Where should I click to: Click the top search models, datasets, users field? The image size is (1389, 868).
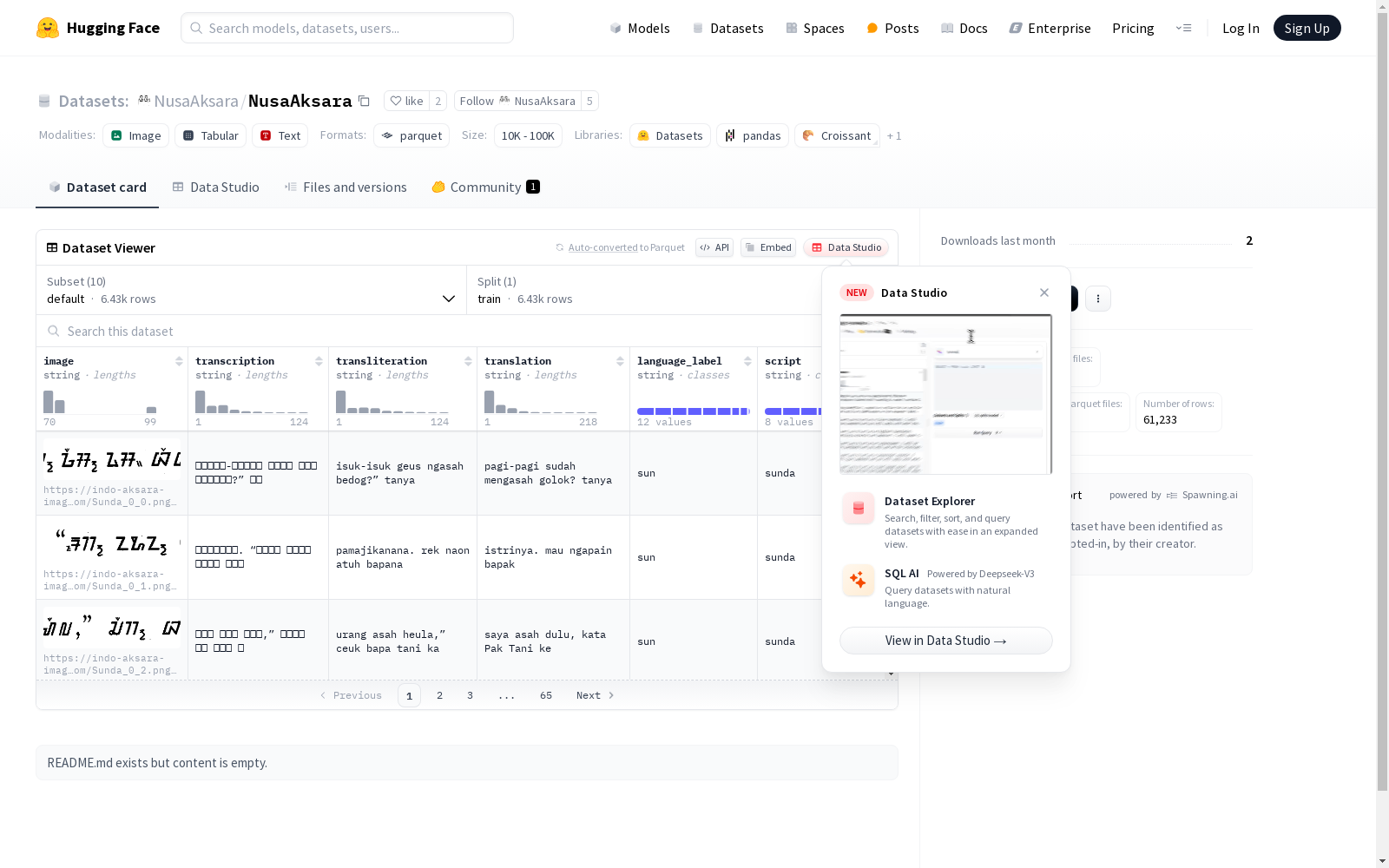coord(347,28)
